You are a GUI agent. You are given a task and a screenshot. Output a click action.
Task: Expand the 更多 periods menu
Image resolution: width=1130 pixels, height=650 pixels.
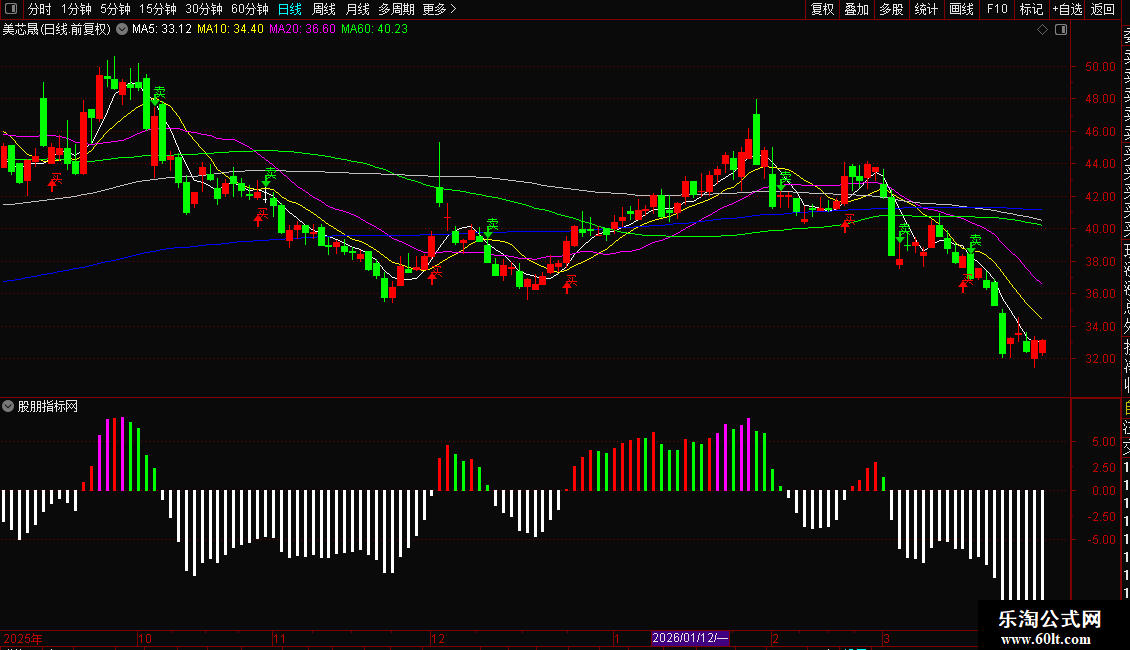coord(440,9)
